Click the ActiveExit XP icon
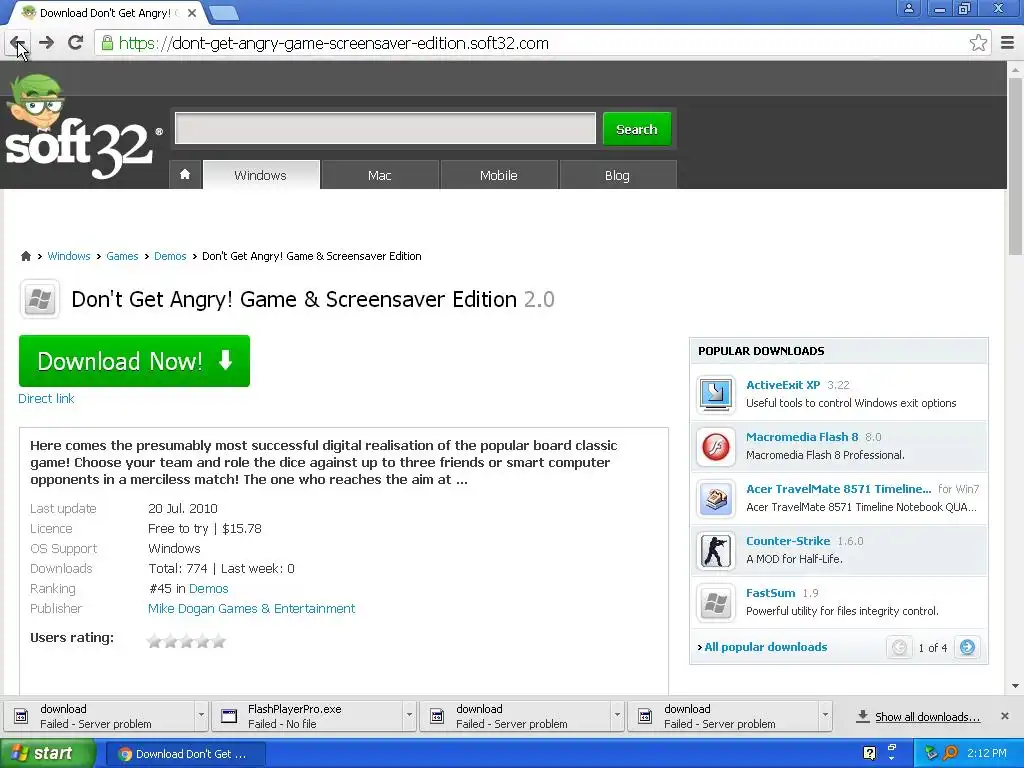 point(716,394)
